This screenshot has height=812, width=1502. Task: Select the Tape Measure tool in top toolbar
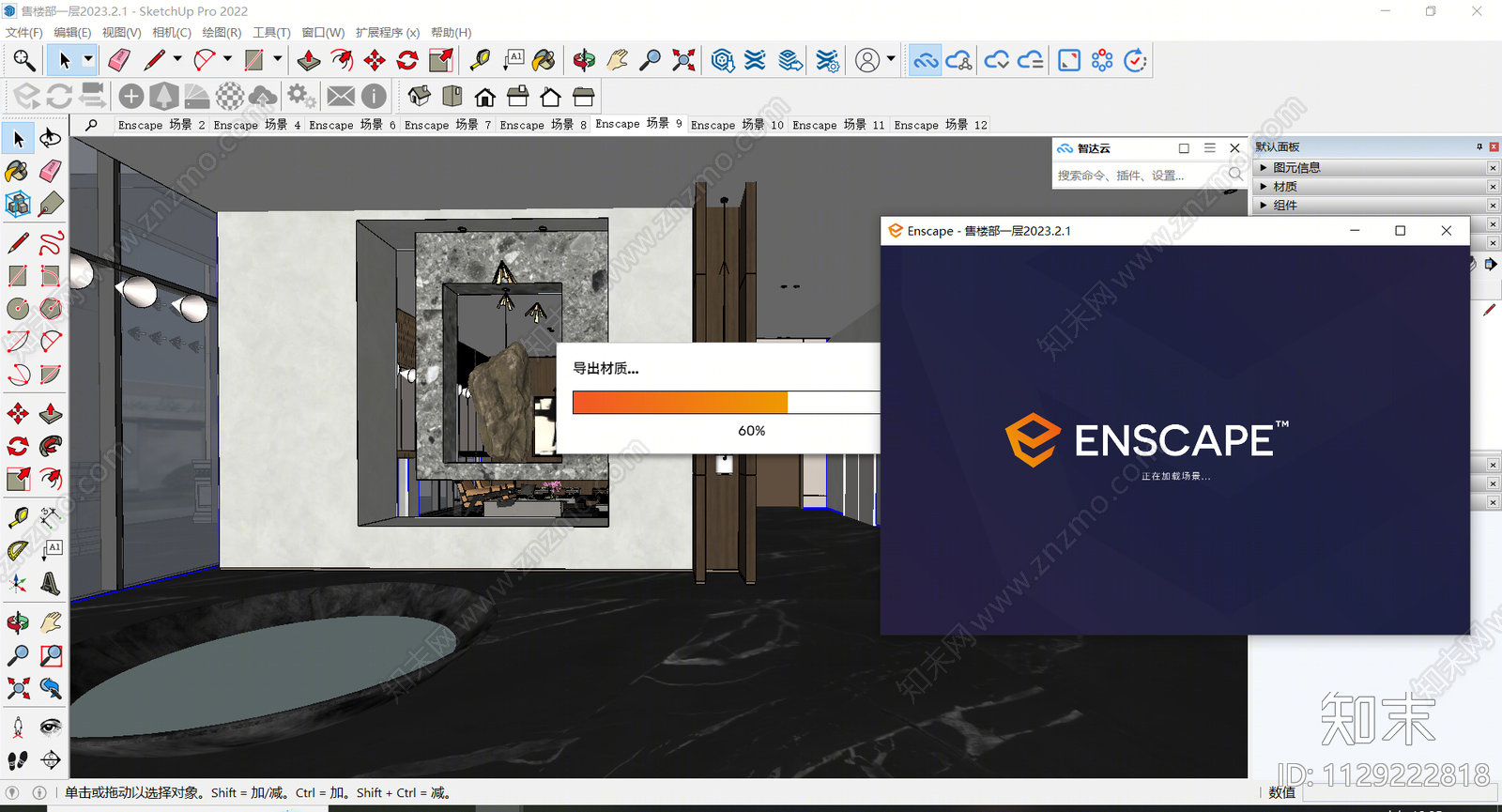tap(480, 61)
